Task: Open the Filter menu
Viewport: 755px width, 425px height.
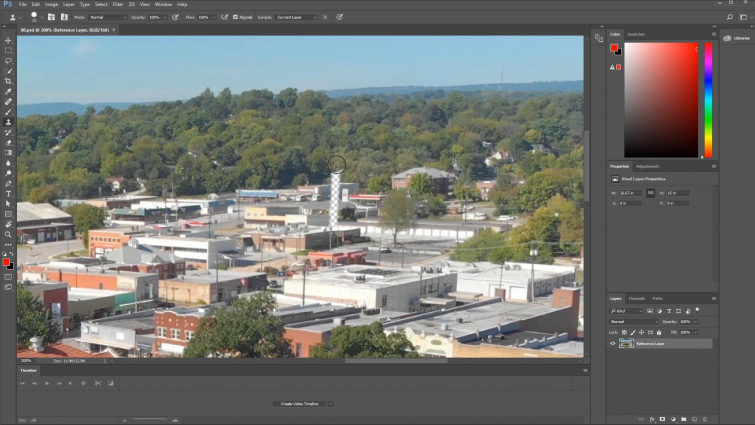Action: coord(118,4)
